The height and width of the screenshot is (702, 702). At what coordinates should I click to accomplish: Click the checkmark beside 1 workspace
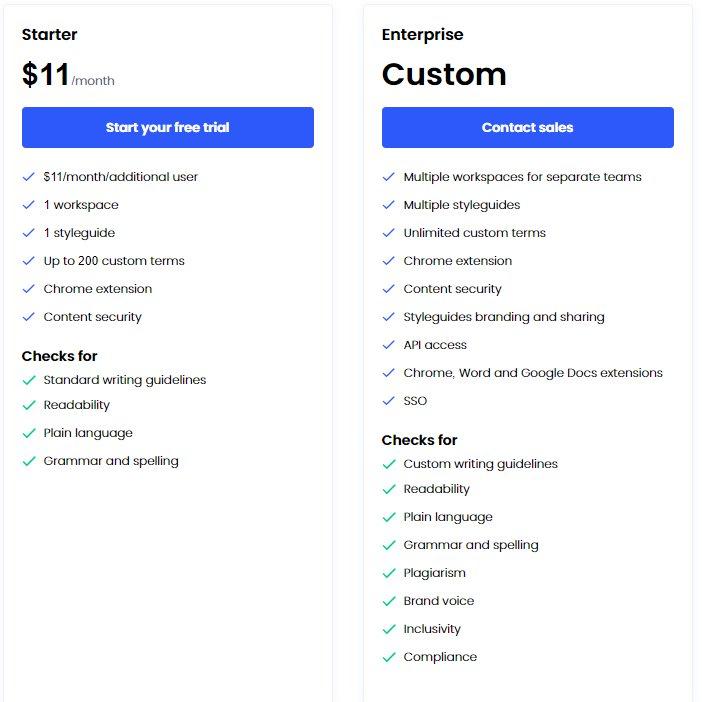[29, 205]
